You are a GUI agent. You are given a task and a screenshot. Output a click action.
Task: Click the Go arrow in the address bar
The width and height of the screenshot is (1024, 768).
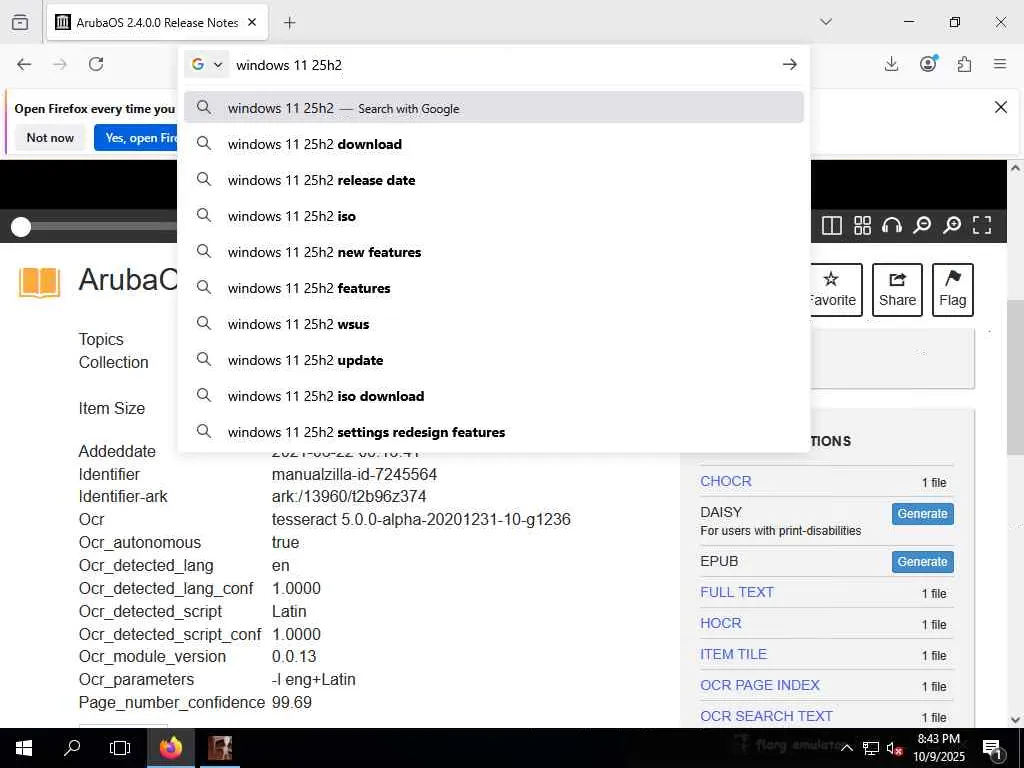click(790, 64)
